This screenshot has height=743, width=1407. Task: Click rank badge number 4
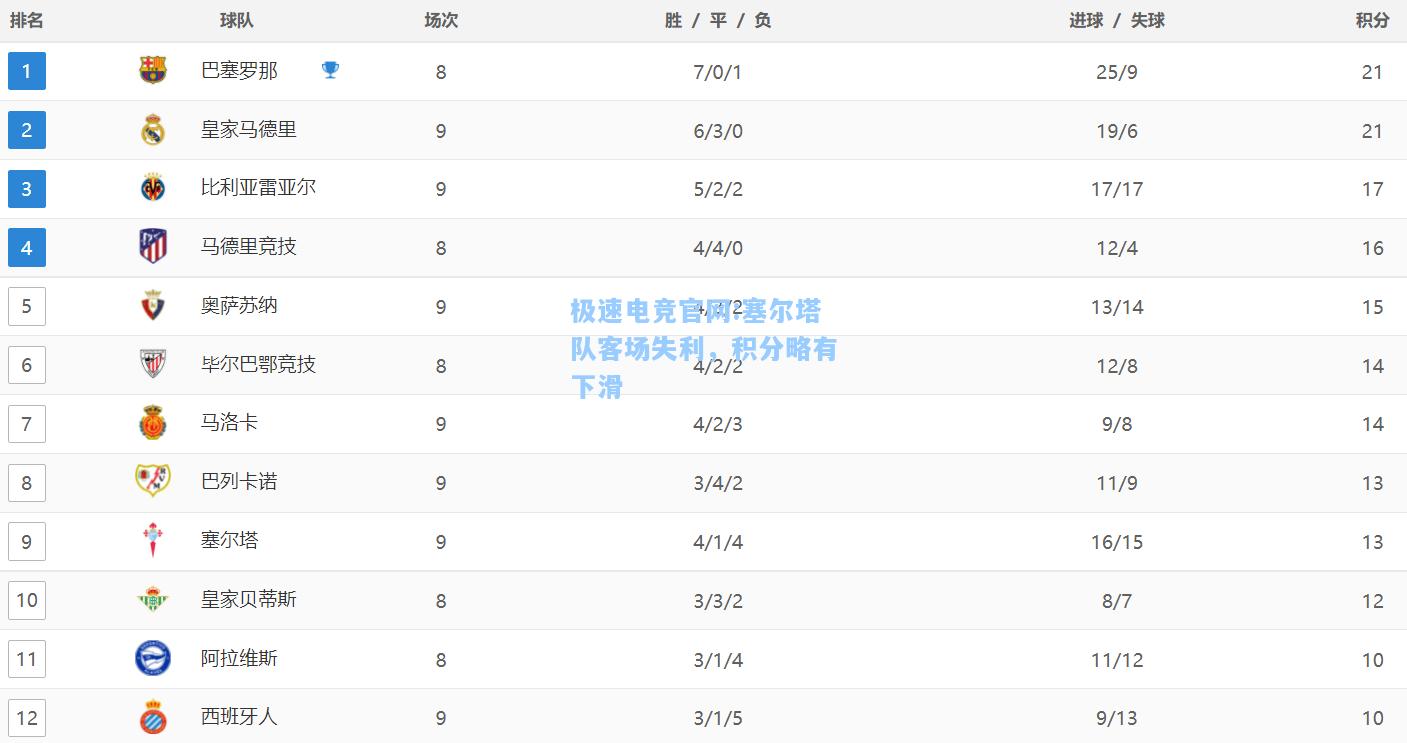tap(27, 247)
